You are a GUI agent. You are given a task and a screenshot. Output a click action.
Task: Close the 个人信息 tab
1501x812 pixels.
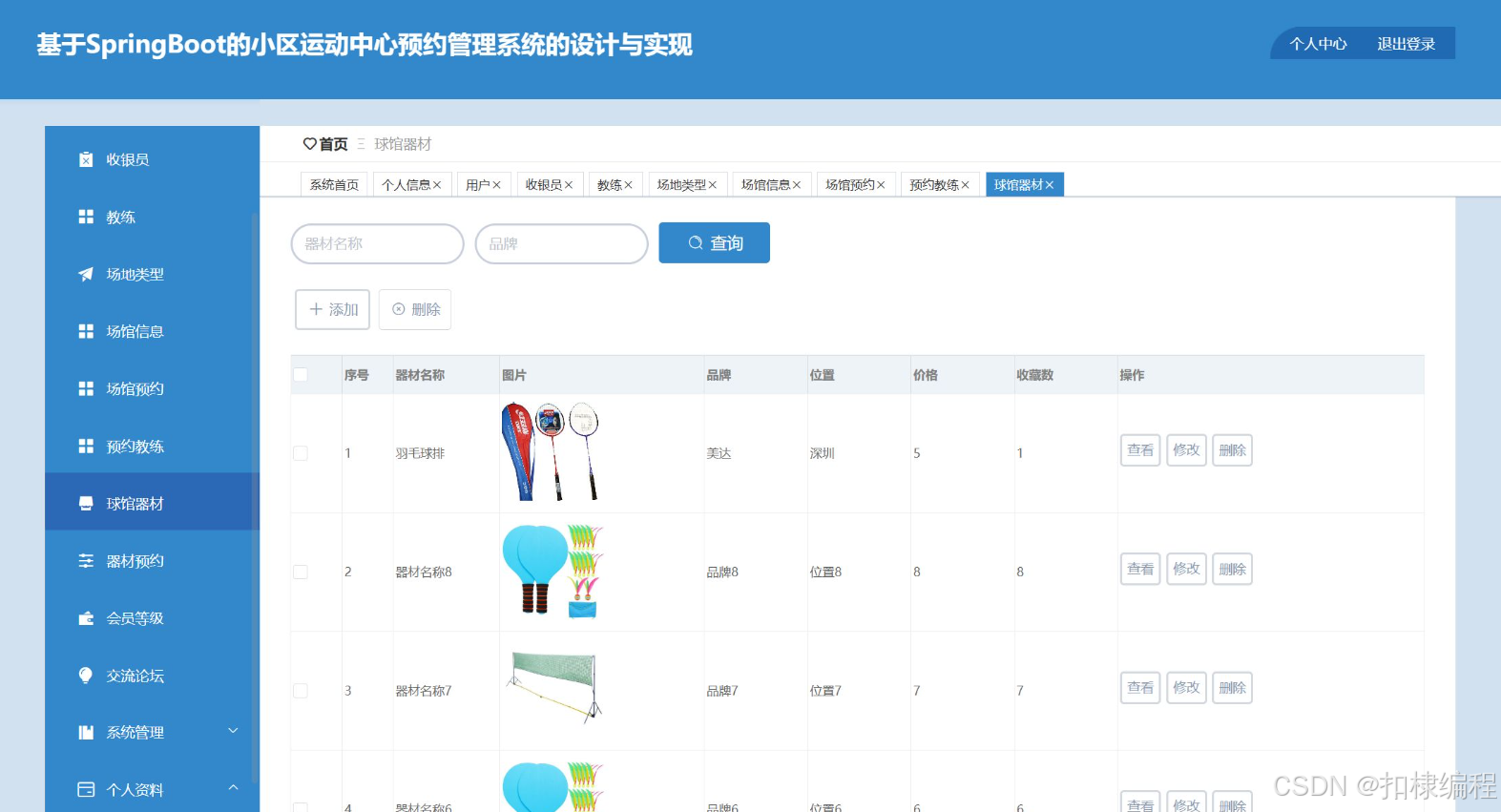[x=437, y=185]
